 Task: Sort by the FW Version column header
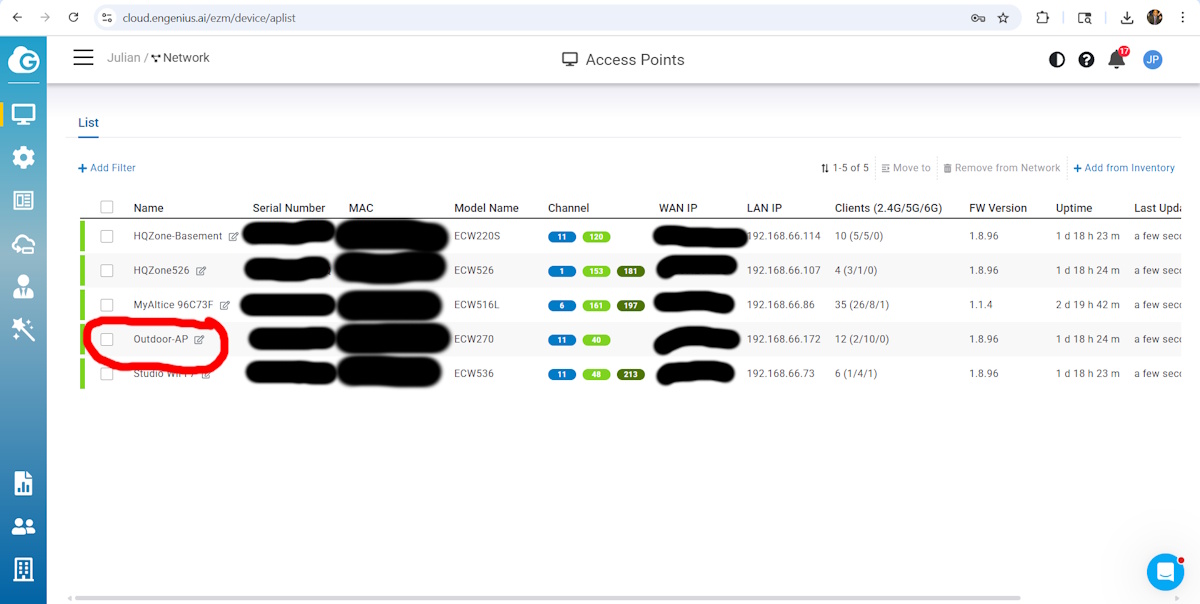click(x=998, y=208)
